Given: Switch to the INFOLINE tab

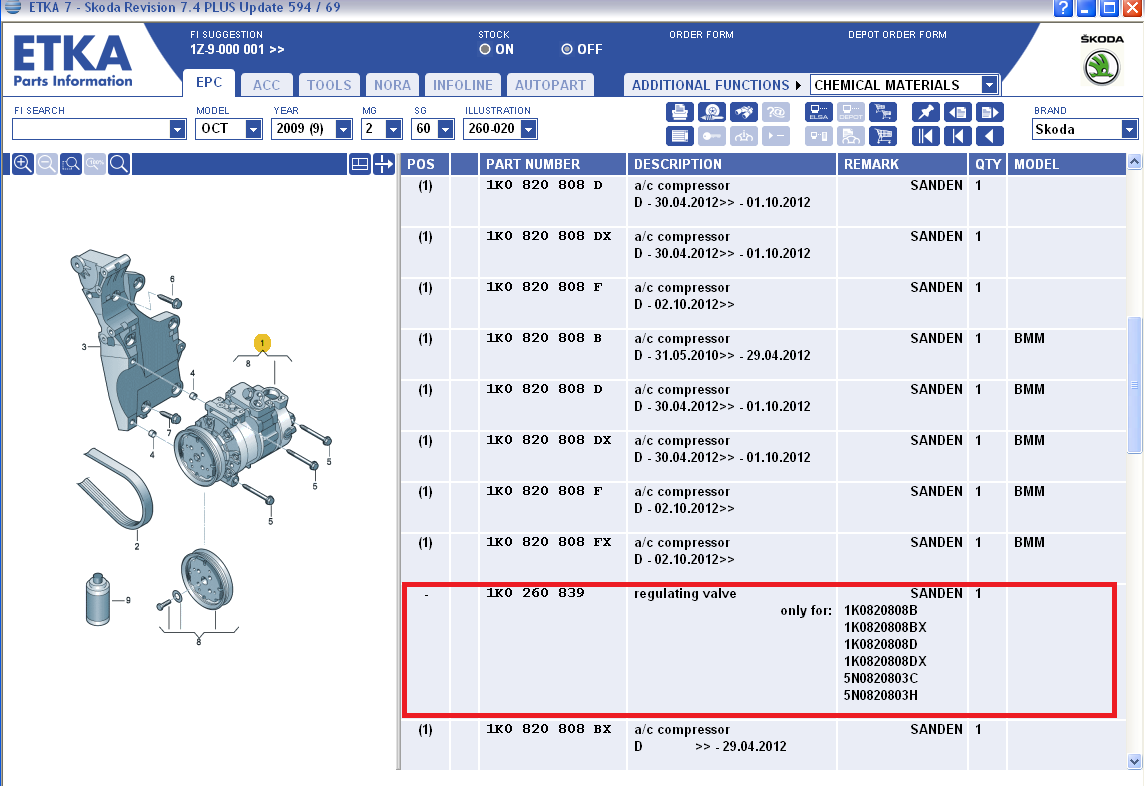Looking at the screenshot, I should click(463, 85).
